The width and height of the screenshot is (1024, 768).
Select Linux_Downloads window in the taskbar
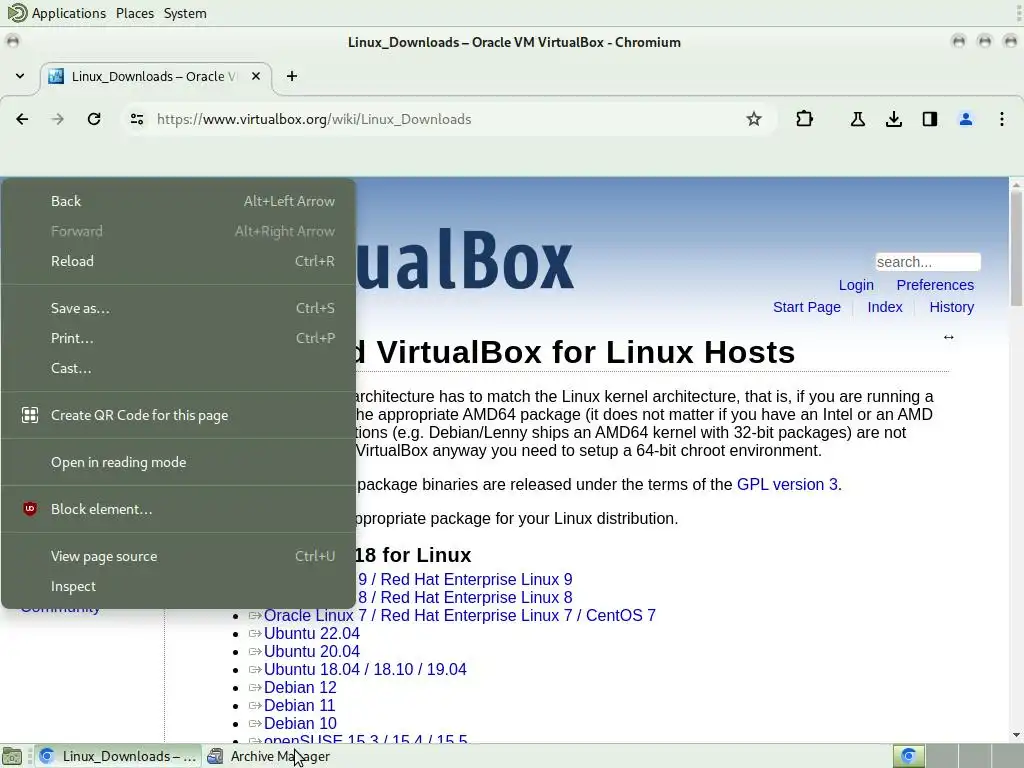(x=118, y=756)
